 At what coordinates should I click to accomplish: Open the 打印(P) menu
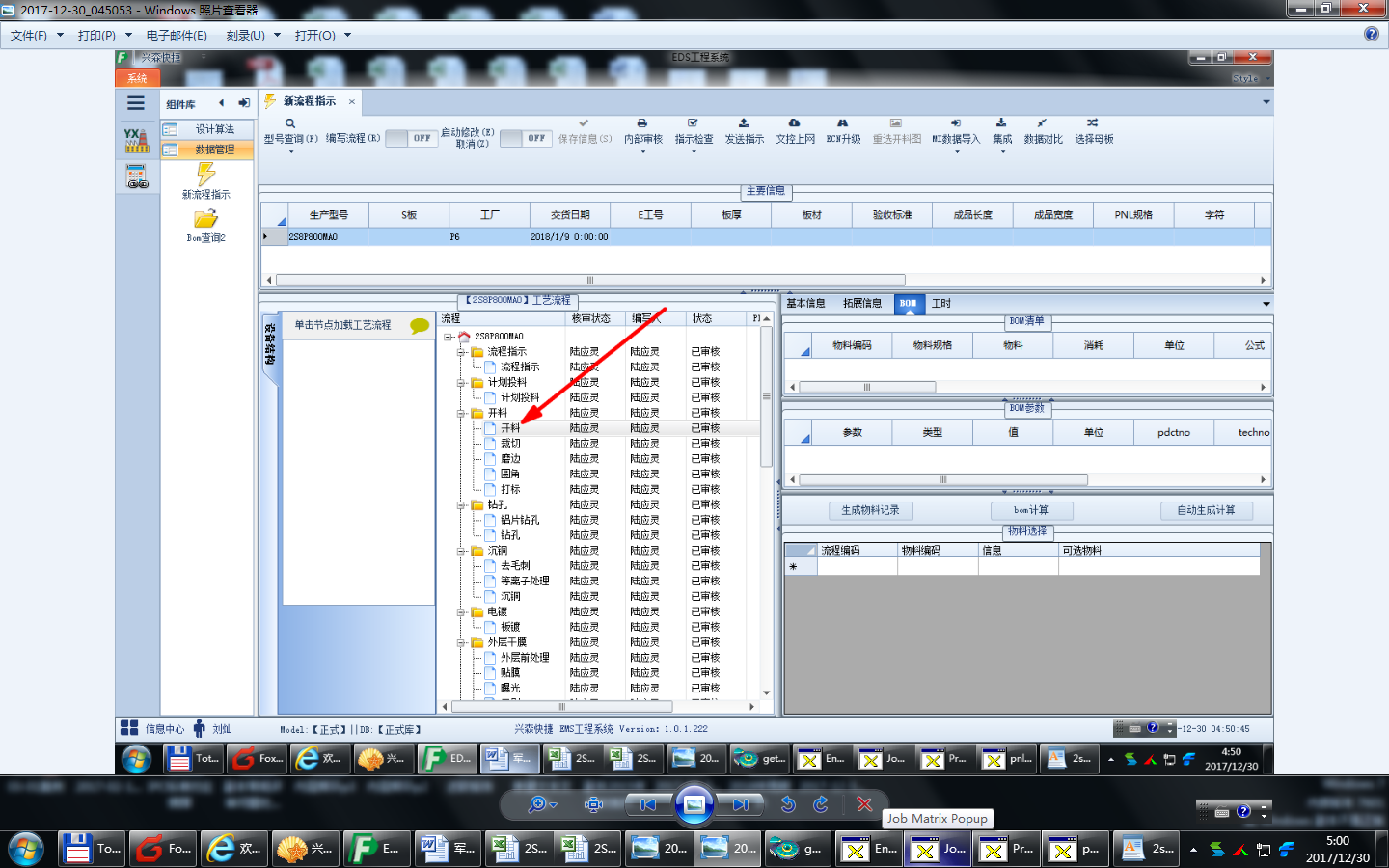[104, 35]
